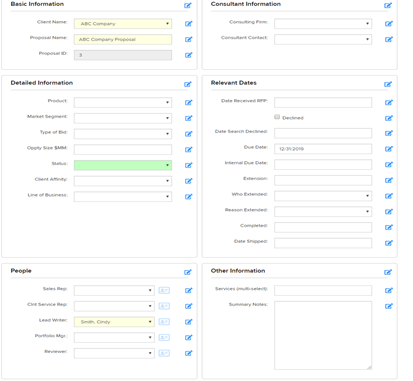Click edit icon for Basic Information section
The width and height of the screenshot is (413, 381).
(188, 5)
